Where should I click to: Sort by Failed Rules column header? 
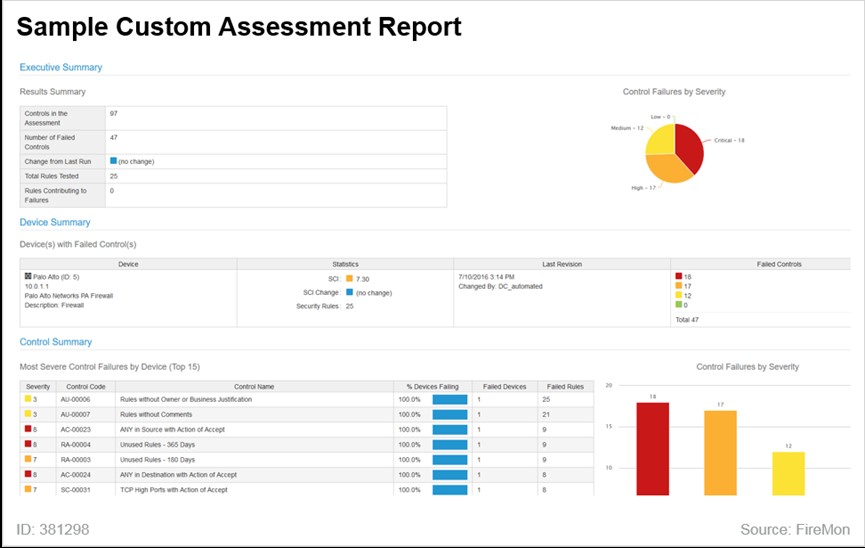click(565, 385)
